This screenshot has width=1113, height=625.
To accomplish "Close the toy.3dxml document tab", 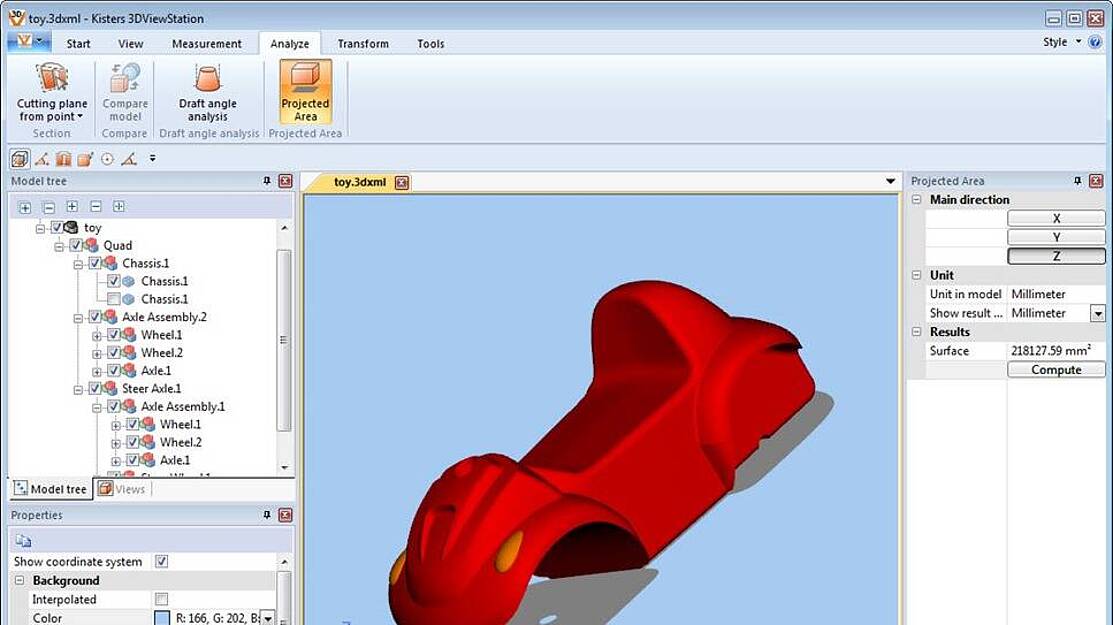I will point(402,182).
